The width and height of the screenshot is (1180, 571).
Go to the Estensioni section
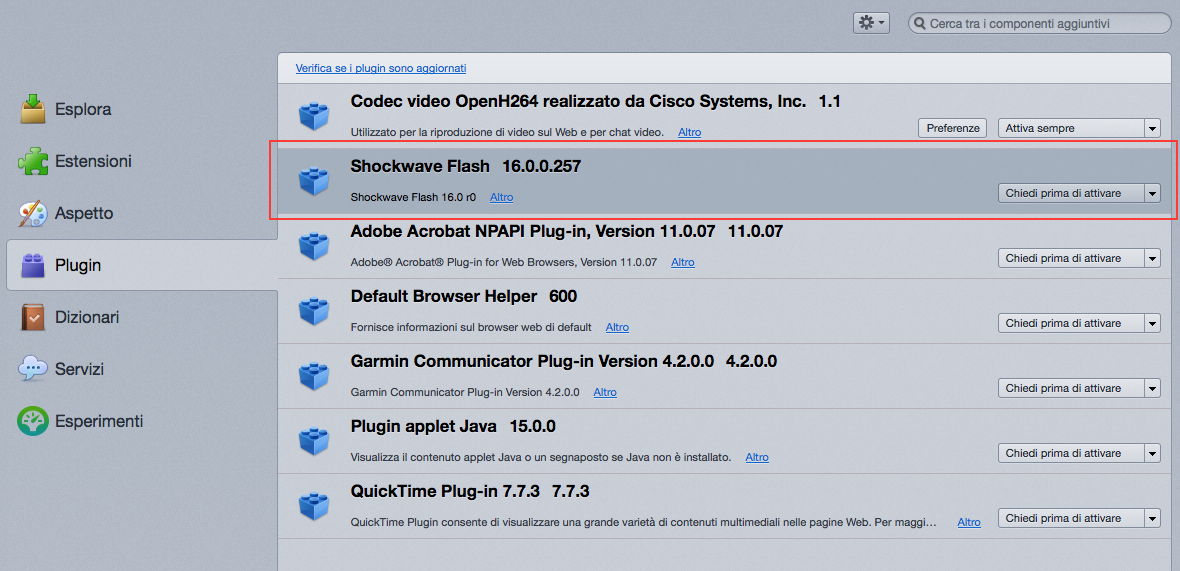click(x=93, y=161)
